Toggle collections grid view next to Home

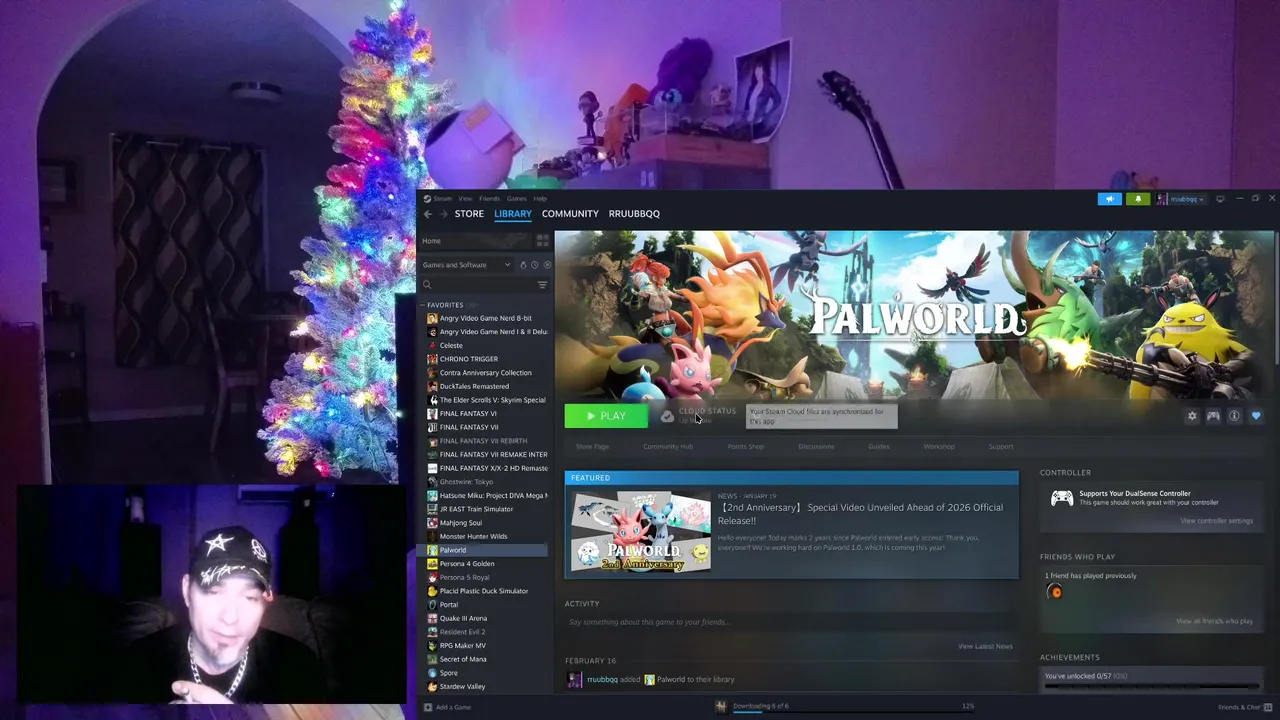click(x=542, y=241)
